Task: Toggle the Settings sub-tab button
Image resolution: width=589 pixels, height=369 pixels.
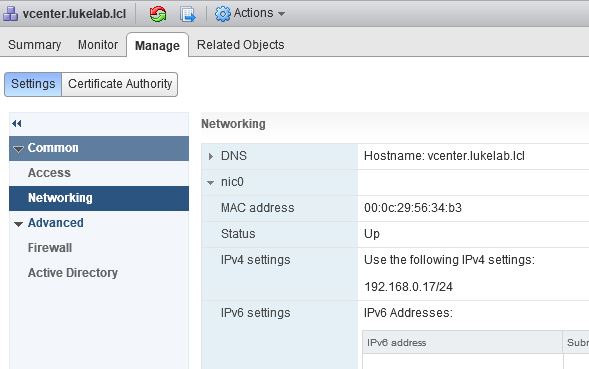Action: pyautogui.click(x=33, y=84)
